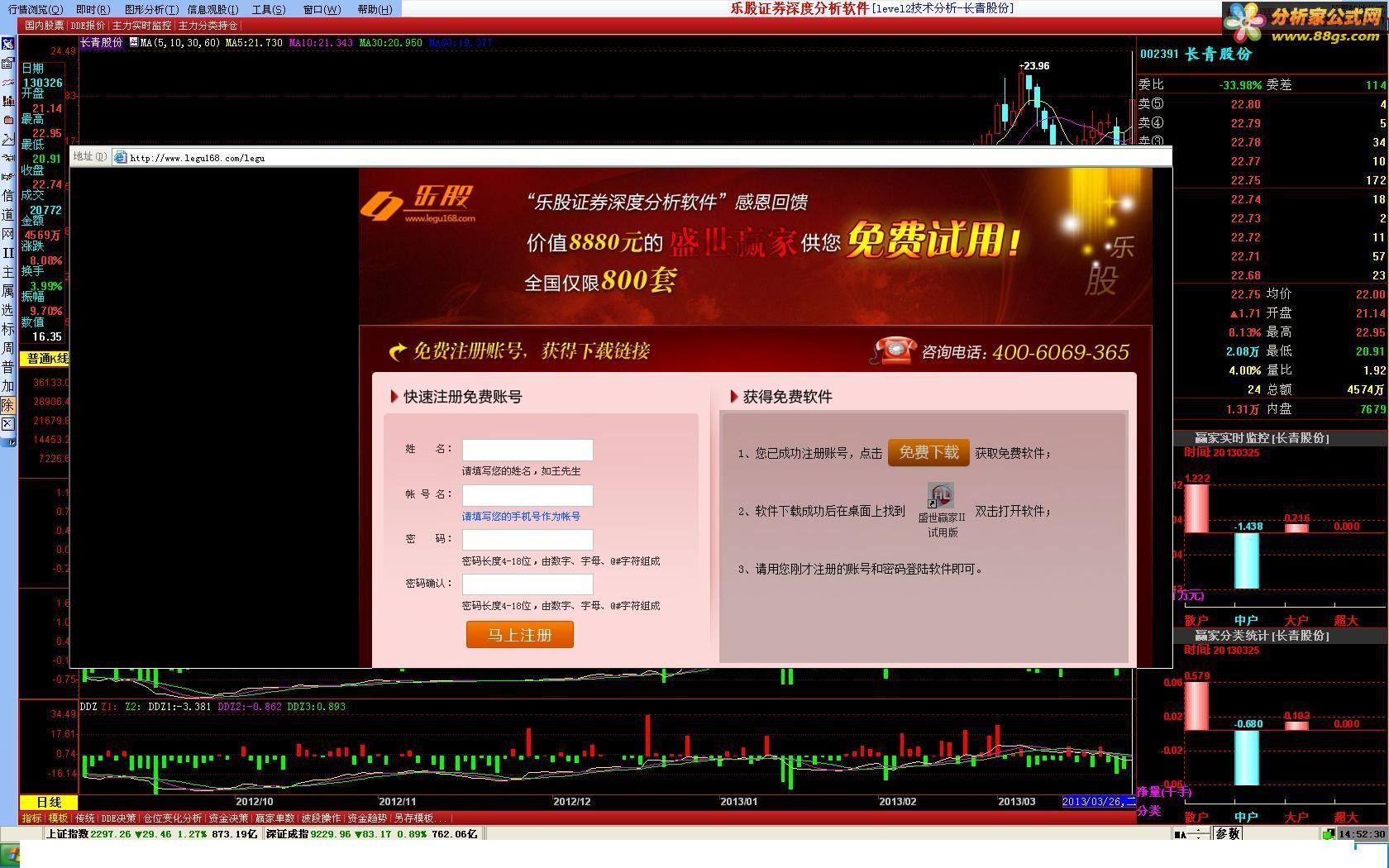Click the 长青股份 stock name label on the chart
Viewport: 1389px width, 868px height.
101,42
